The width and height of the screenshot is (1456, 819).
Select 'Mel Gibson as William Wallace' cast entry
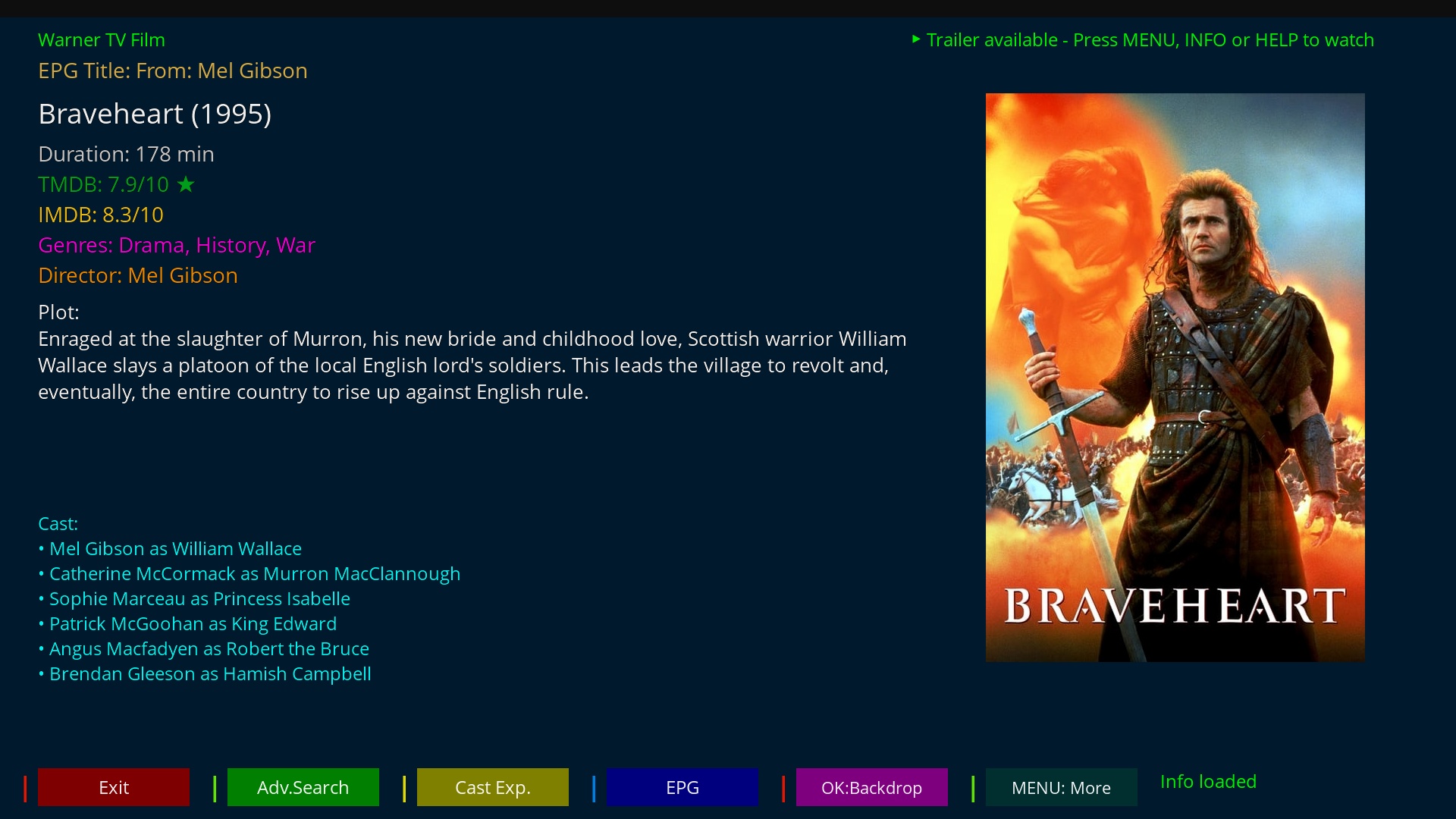point(170,548)
